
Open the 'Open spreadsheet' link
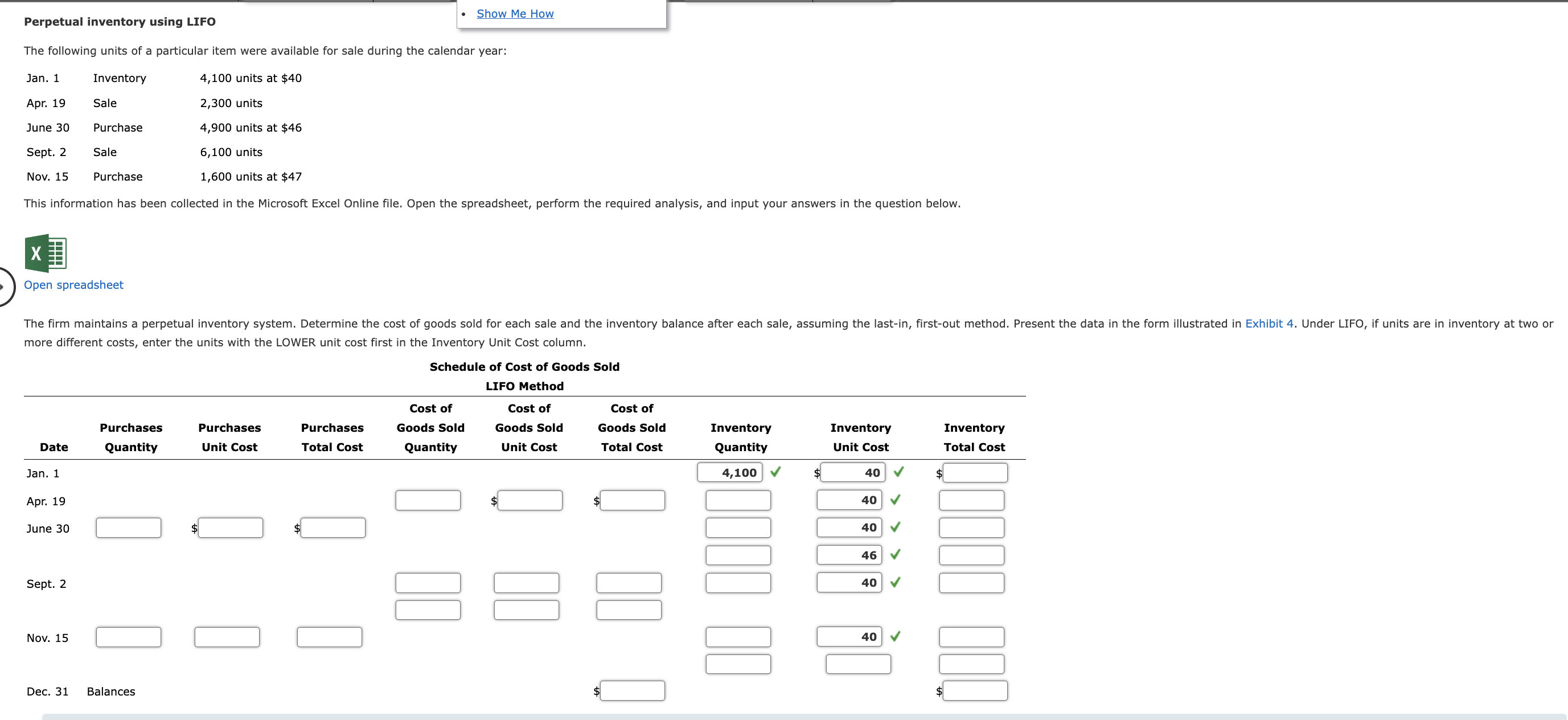[73, 284]
